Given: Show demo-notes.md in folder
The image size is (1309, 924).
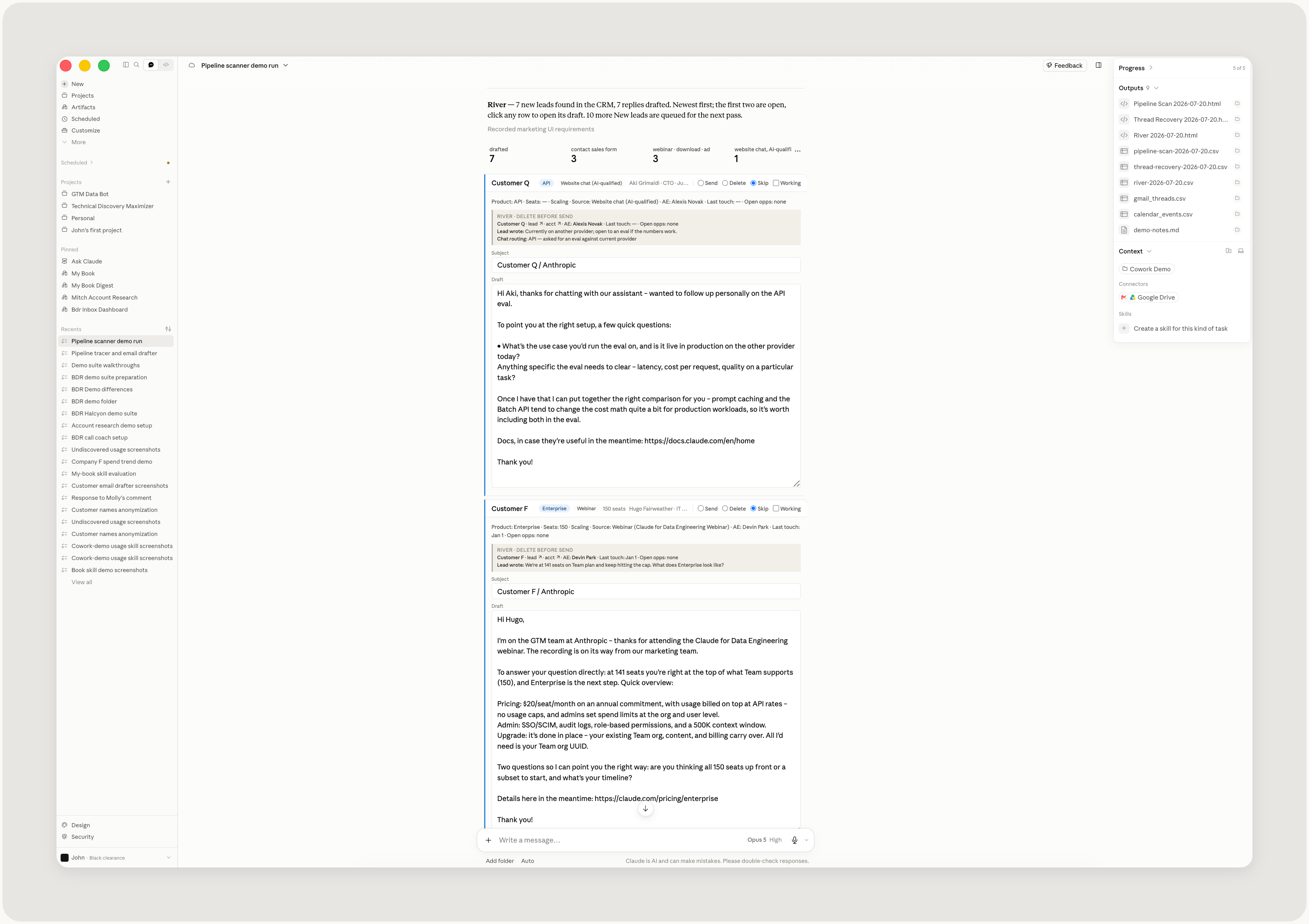Looking at the screenshot, I should (x=1238, y=230).
